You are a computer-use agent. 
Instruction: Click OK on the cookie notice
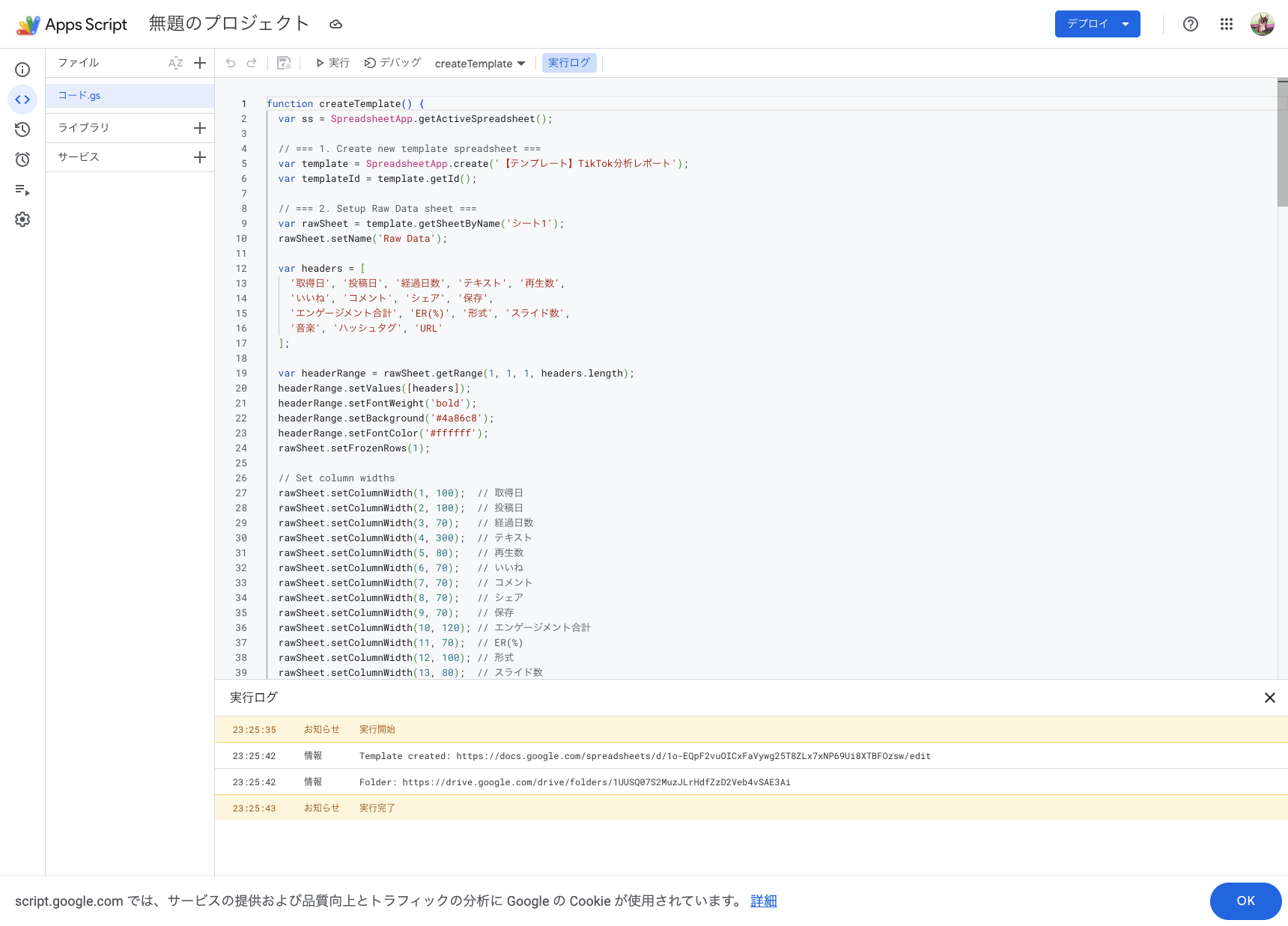click(x=1246, y=901)
